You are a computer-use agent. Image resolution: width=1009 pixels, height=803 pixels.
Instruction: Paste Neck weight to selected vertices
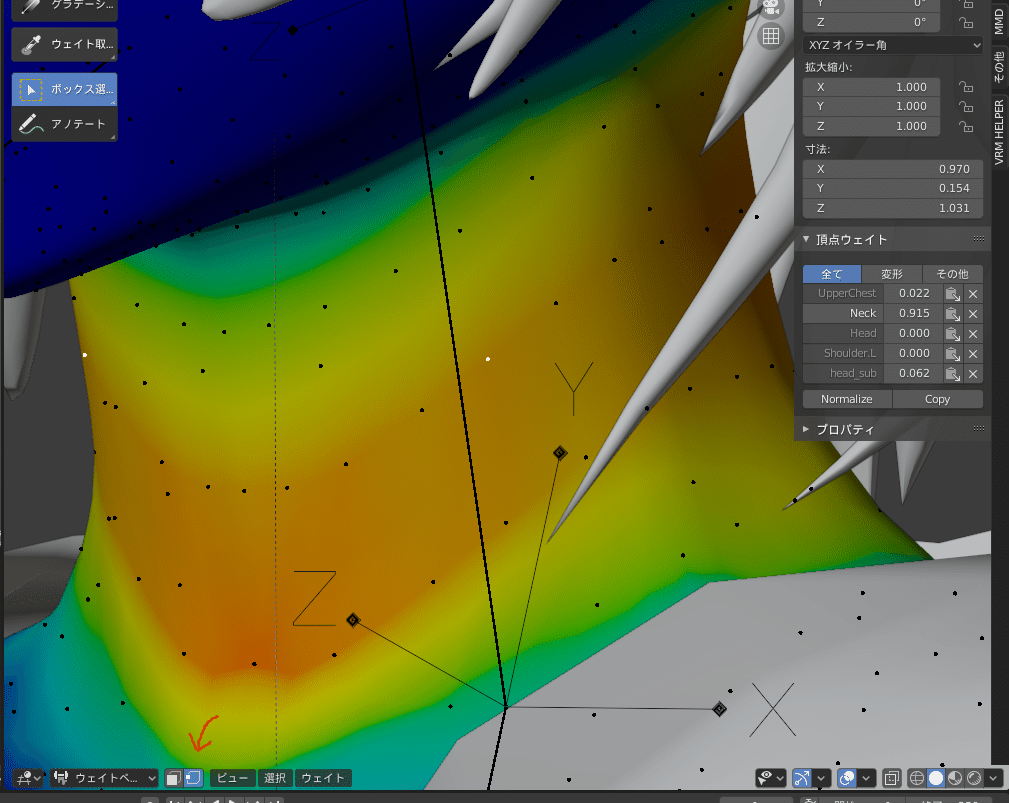coord(953,314)
